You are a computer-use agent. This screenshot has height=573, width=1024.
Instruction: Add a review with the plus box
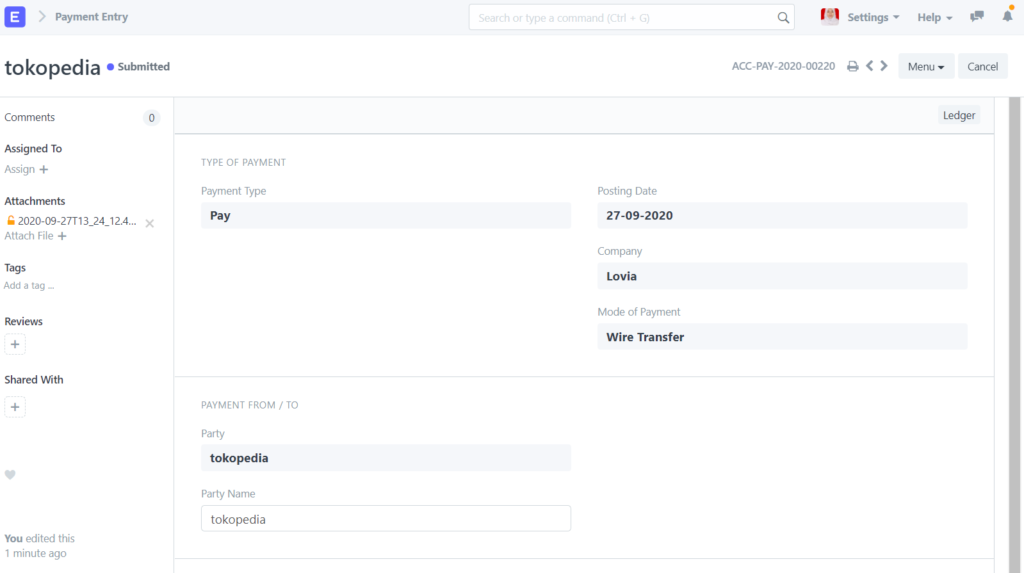point(15,344)
